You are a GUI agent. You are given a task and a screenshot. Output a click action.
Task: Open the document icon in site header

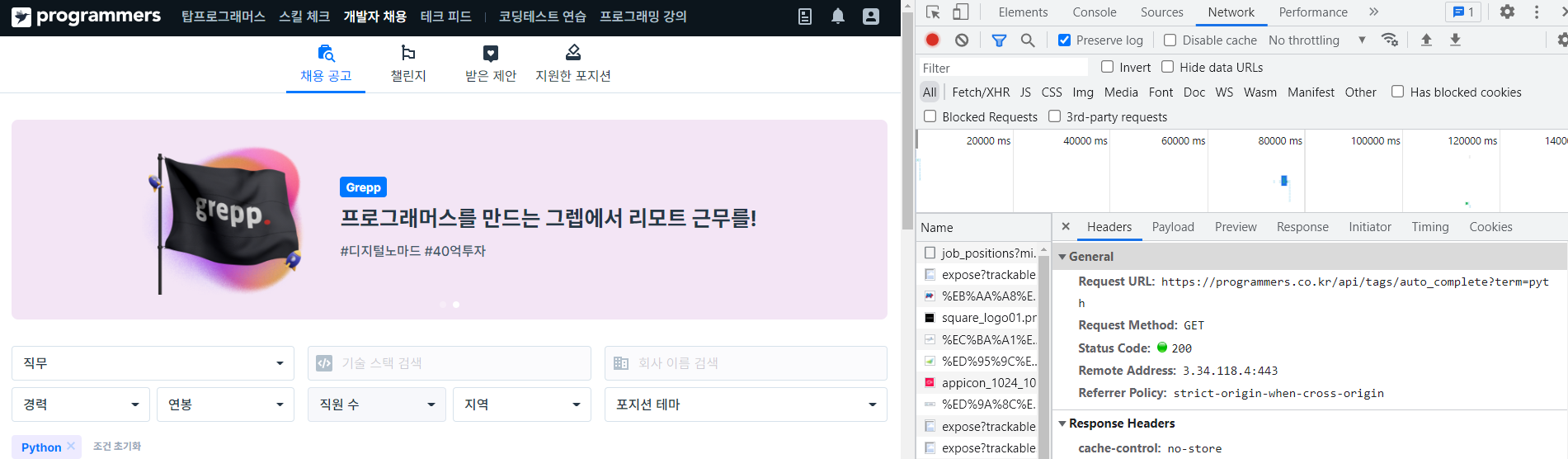[805, 17]
